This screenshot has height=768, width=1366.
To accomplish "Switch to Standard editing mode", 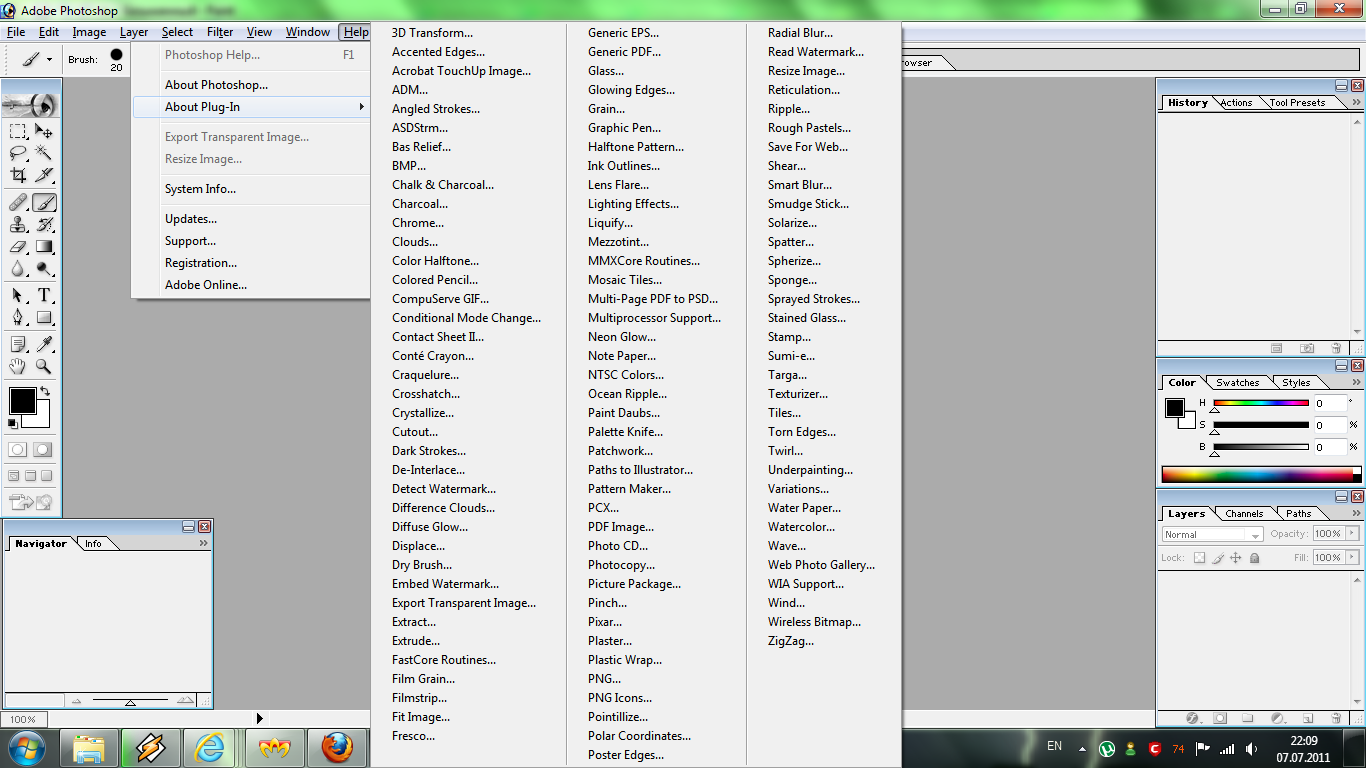I will tap(18, 450).
